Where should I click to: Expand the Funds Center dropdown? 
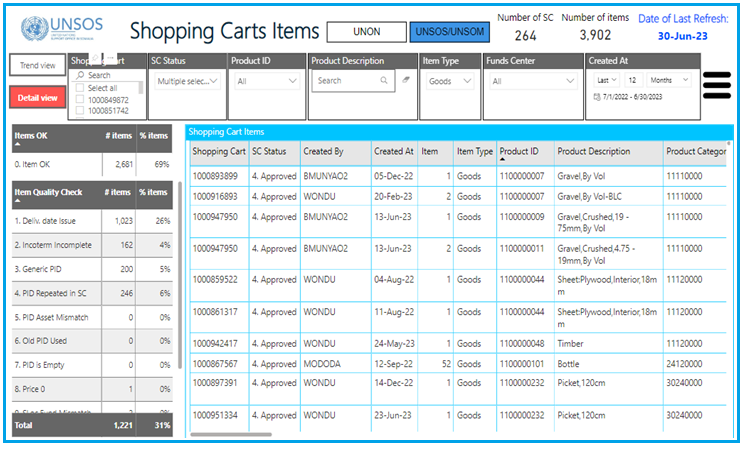pyautogui.click(x=533, y=81)
